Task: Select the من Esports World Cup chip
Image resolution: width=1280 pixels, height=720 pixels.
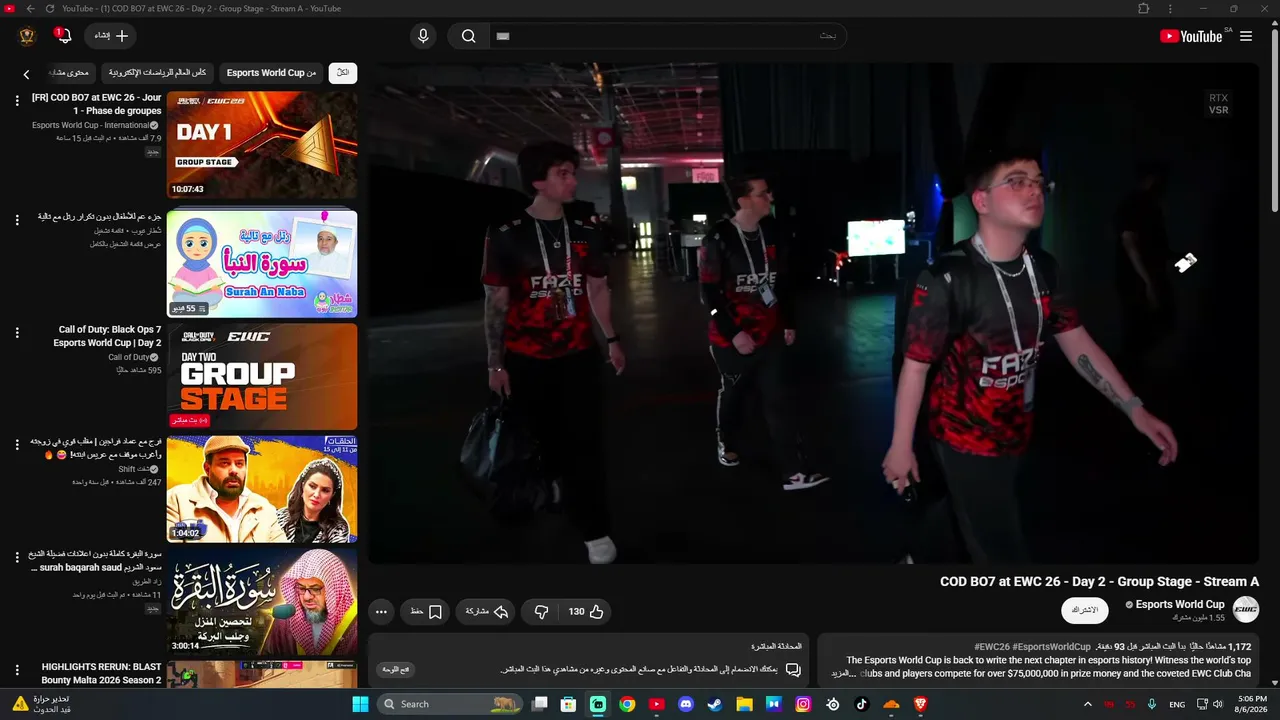Action: click(271, 73)
